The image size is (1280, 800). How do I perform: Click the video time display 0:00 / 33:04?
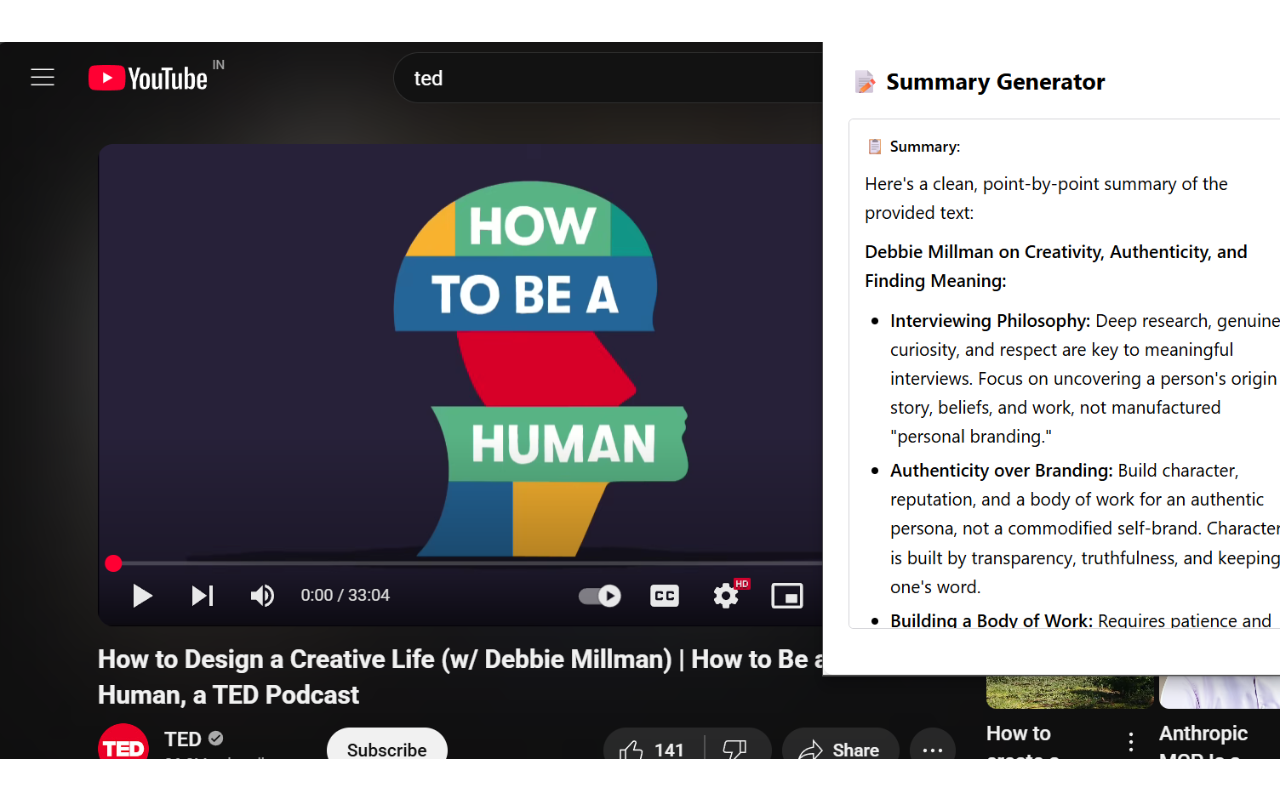[x=345, y=596]
